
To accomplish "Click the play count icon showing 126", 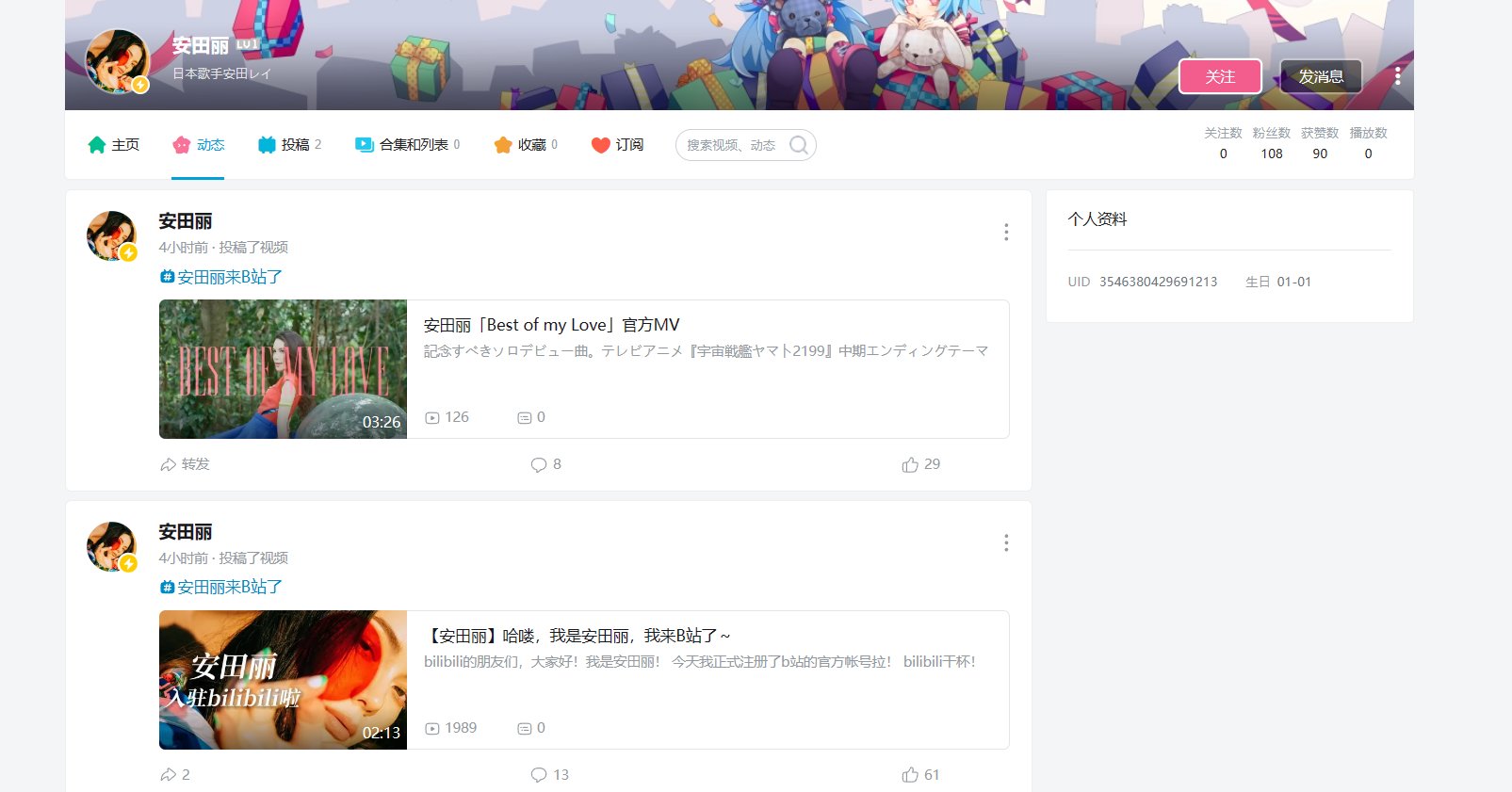I will click(432, 417).
